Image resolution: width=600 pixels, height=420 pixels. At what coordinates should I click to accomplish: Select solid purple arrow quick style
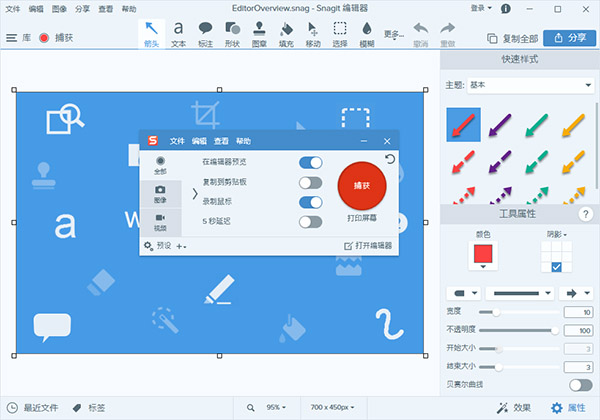[x=500, y=125]
